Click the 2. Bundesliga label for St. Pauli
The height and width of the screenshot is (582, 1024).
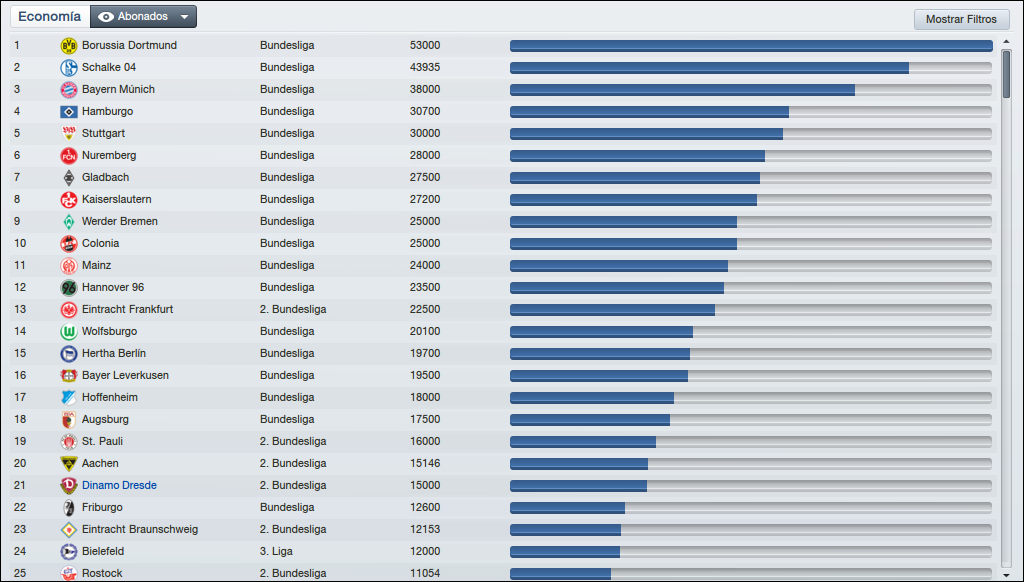click(293, 441)
